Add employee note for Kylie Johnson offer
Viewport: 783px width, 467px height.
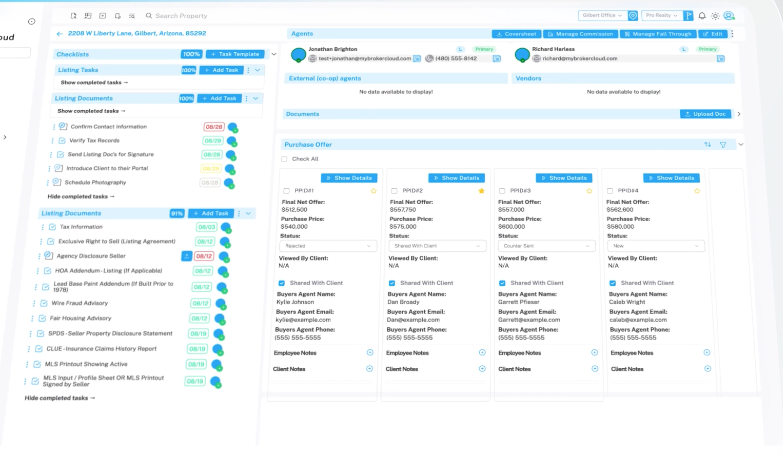coord(370,353)
